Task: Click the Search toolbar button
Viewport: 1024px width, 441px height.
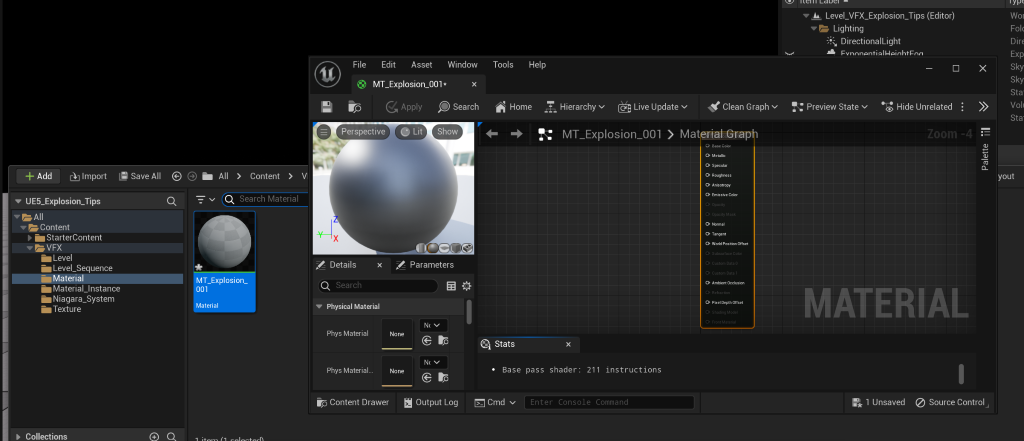Action: click(458, 106)
